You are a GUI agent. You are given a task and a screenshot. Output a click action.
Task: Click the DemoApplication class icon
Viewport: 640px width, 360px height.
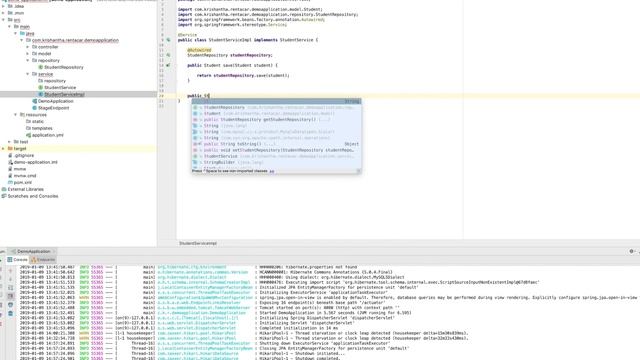click(x=34, y=101)
